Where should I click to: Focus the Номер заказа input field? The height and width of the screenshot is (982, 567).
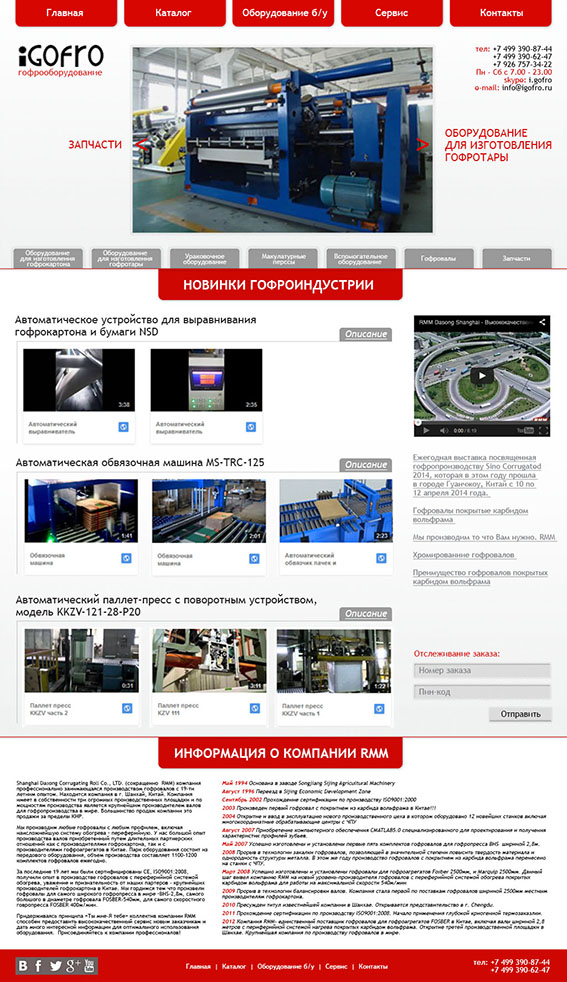coord(482,671)
